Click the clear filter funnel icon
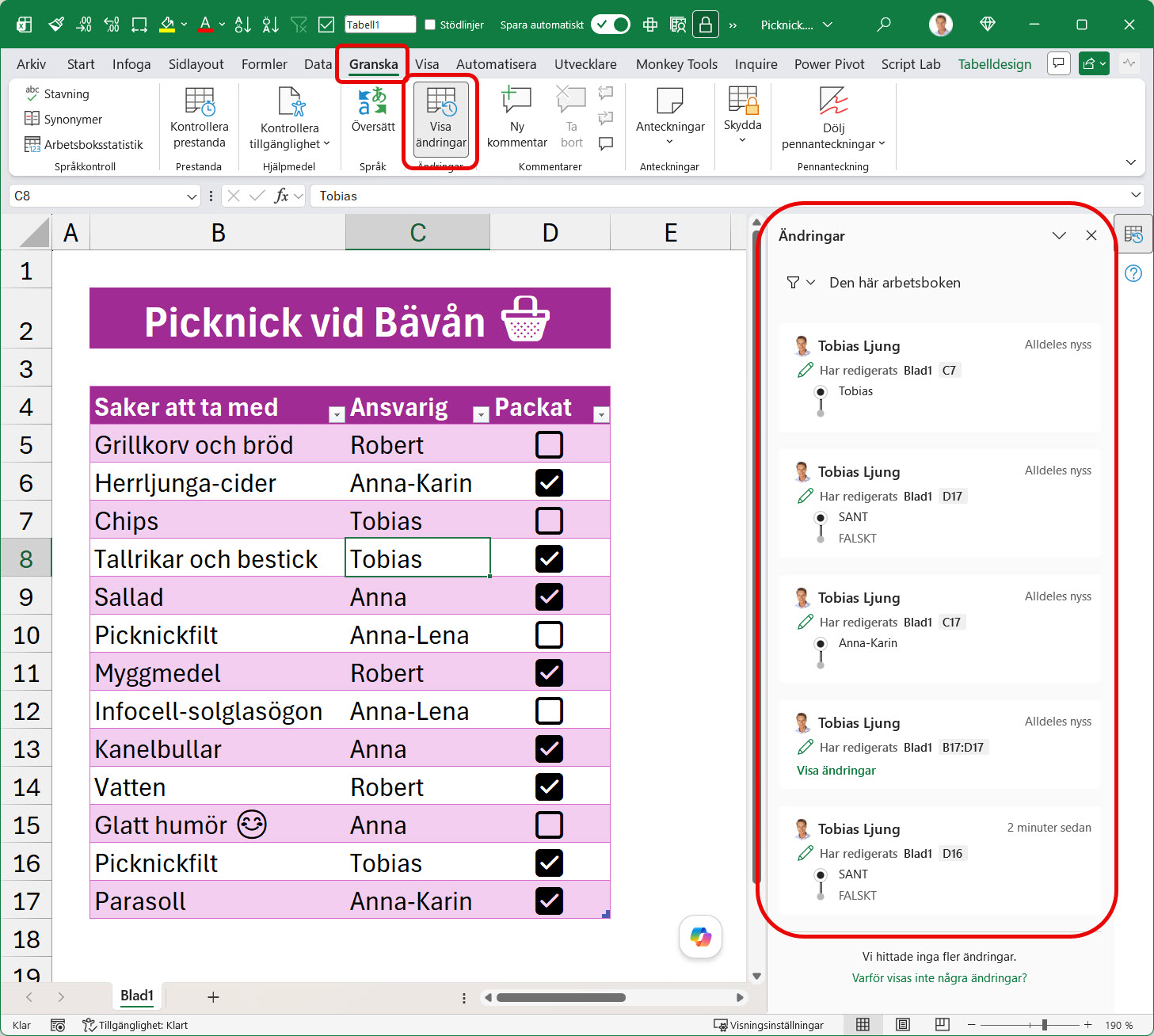This screenshot has width=1154, height=1036. [x=299, y=25]
